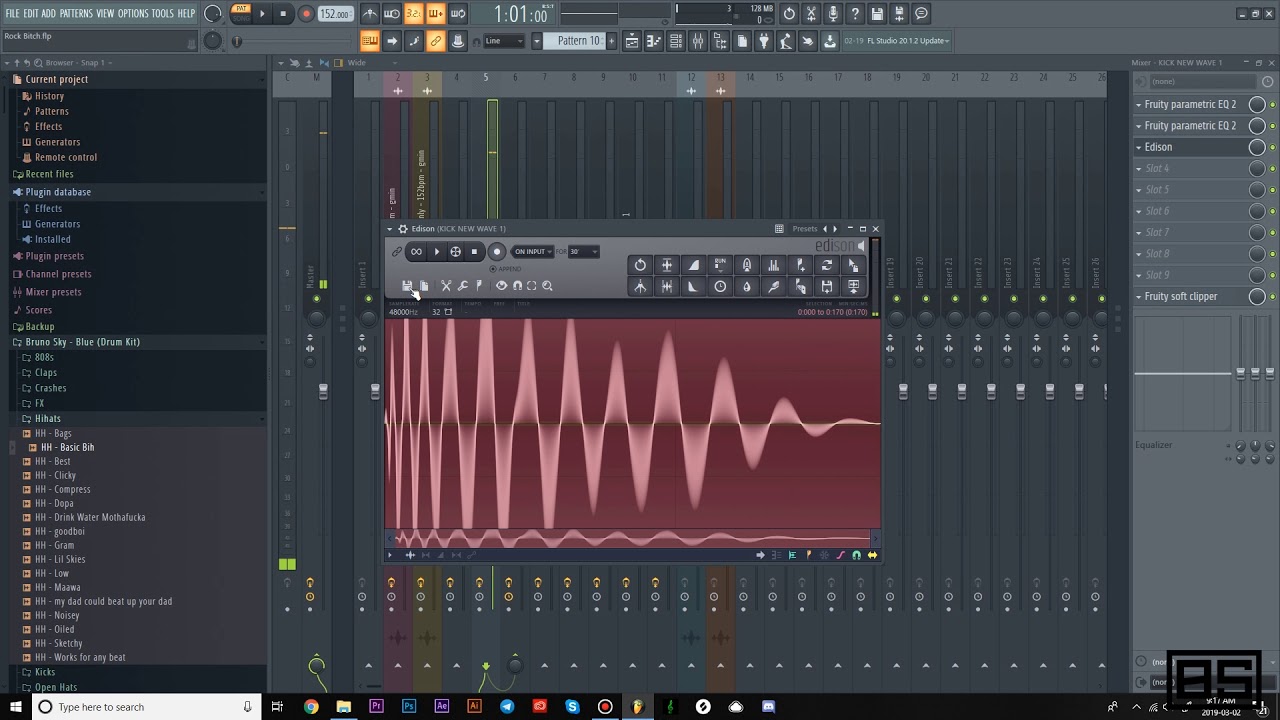This screenshot has width=1280, height=720.
Task: Click the metronome icon in top toolbar
Action: click(x=370, y=14)
